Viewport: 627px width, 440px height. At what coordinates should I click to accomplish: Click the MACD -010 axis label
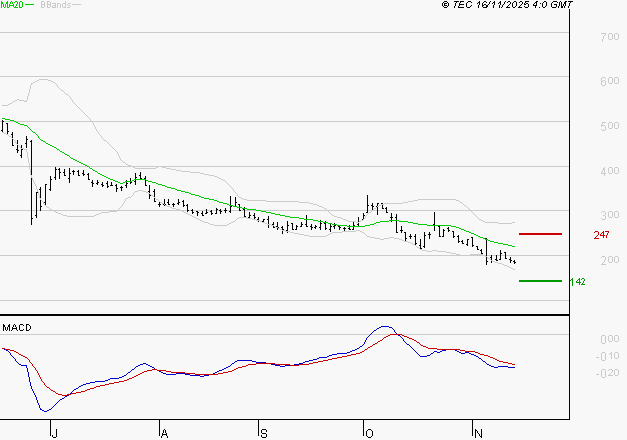607,356
